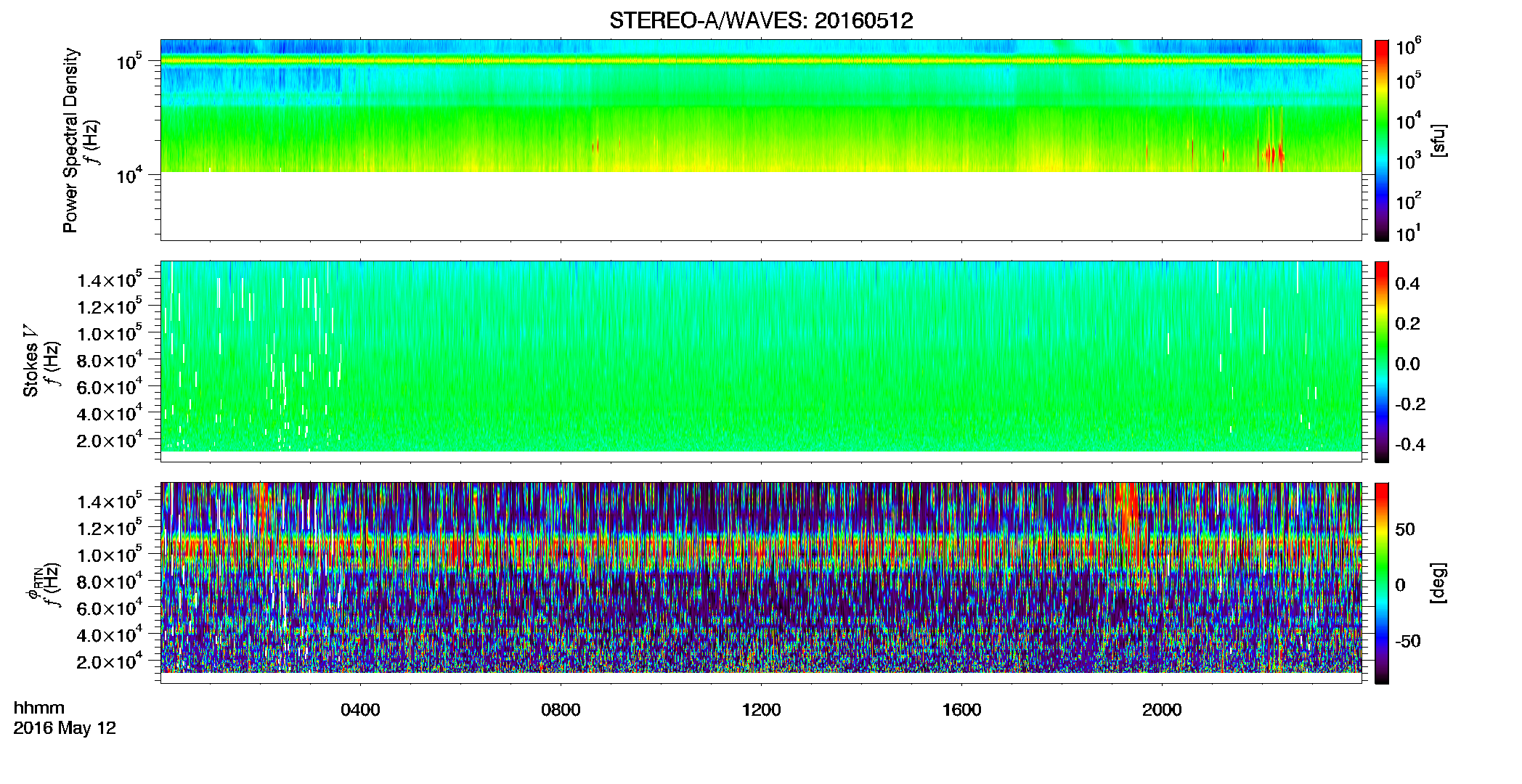Click the yellow 100 kHz line in top panel

tap(761, 61)
